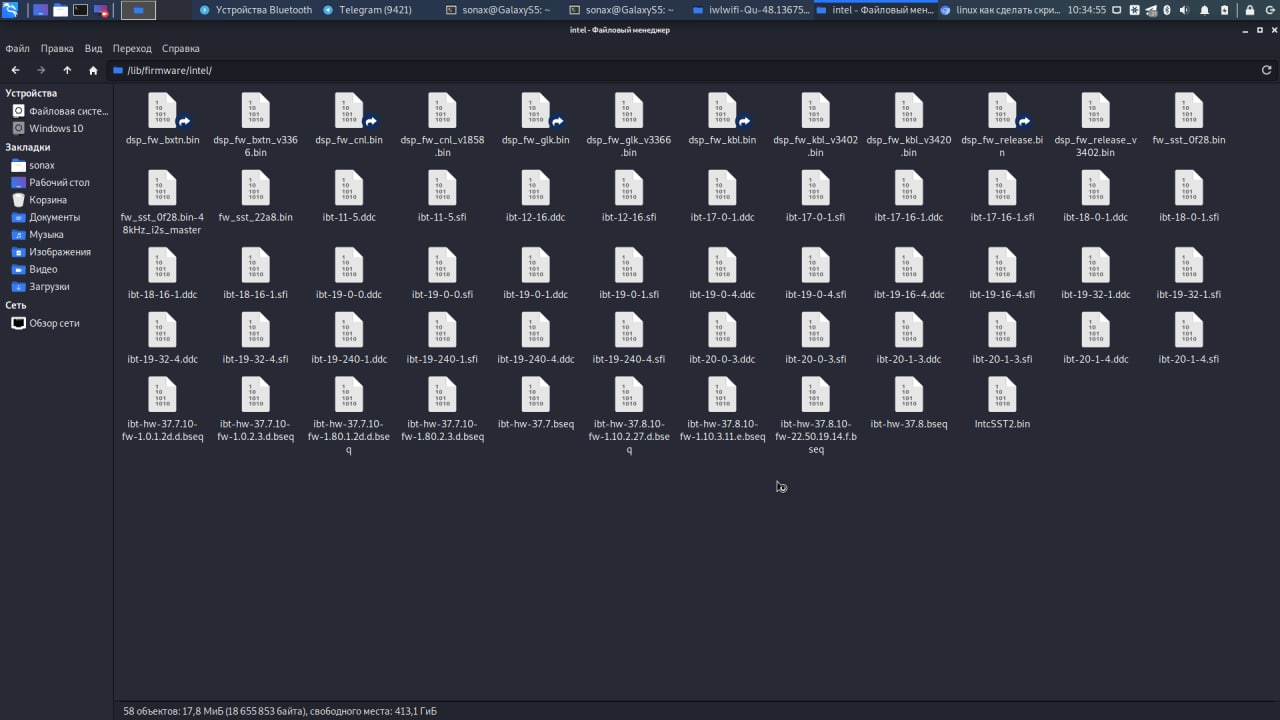Select the ibt-18-0-1.sfi file icon
This screenshot has height=720, width=1280.
1189,188
